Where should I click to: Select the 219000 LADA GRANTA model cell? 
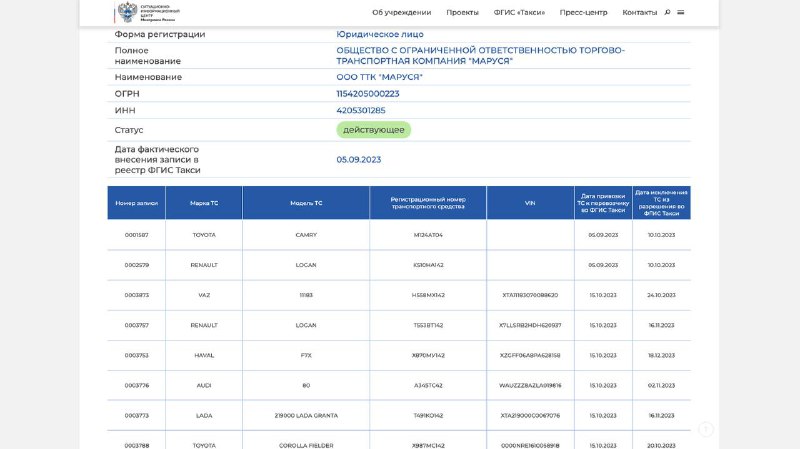tap(306, 415)
